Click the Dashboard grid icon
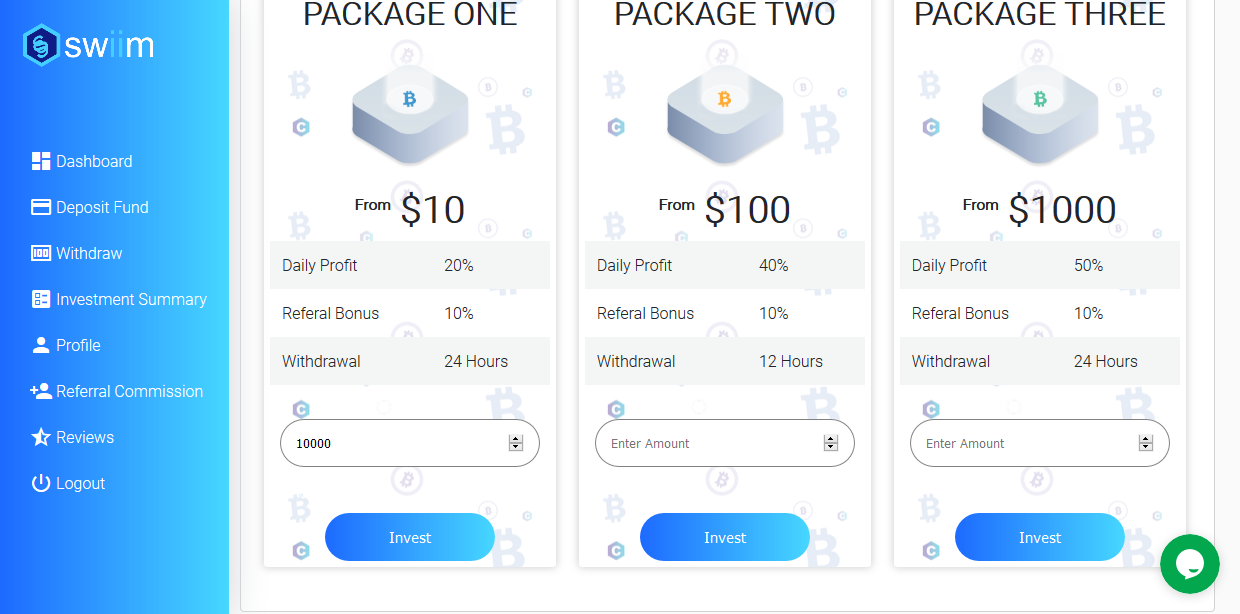Viewport: 1240px width, 614px height. point(41,161)
